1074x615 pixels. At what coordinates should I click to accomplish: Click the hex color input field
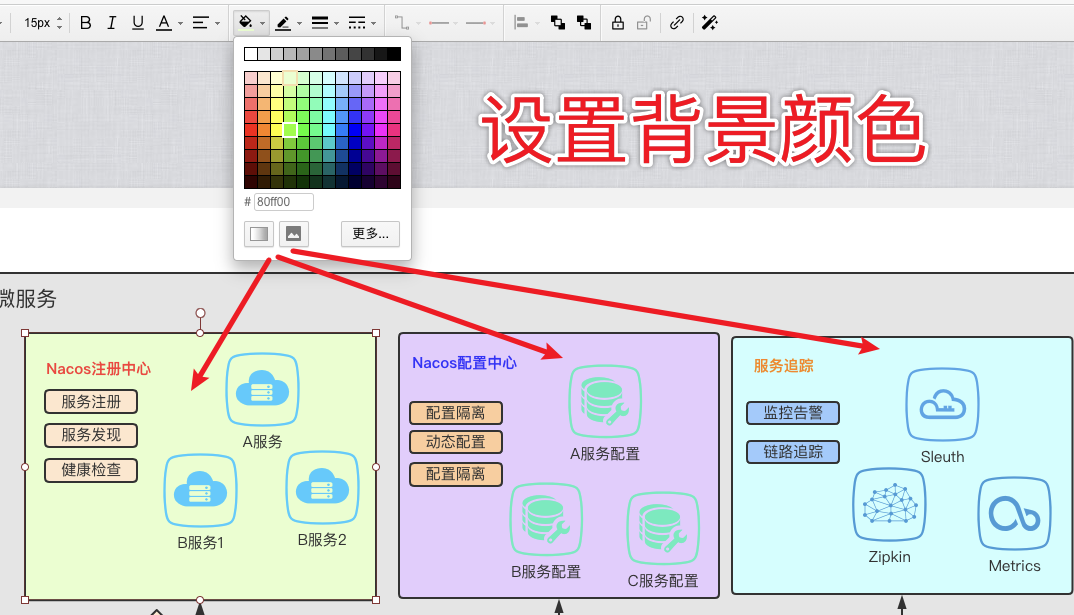tap(284, 202)
